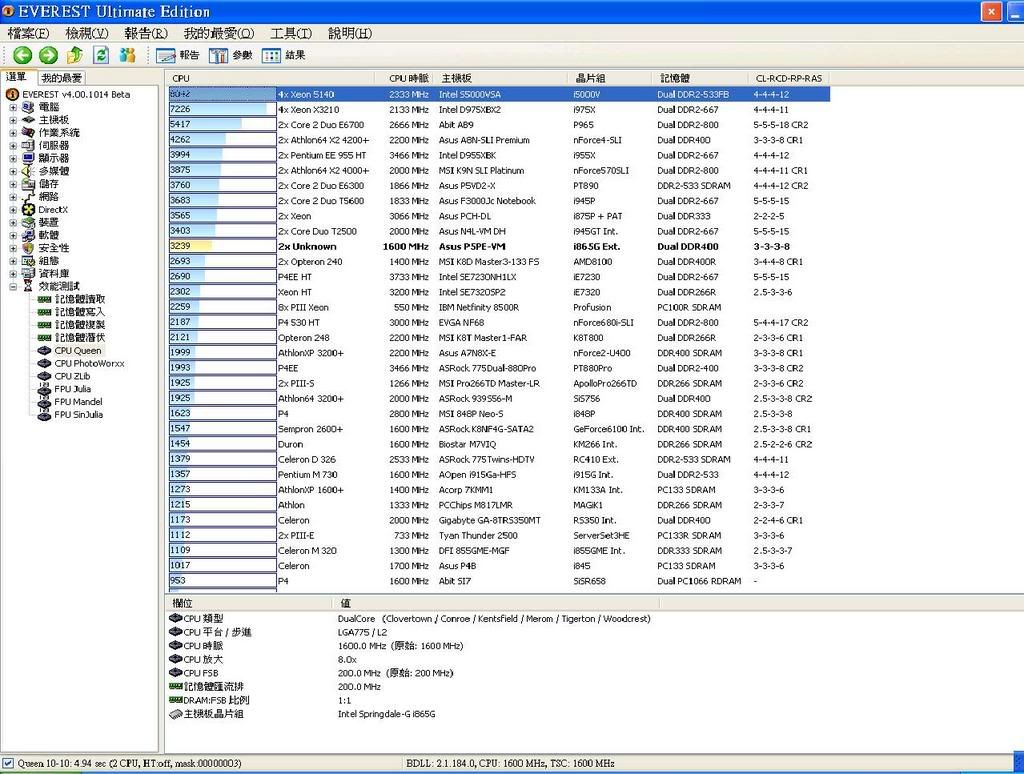Image resolution: width=1024 pixels, height=774 pixels.
Task: Select the CPU ZLib benchmark
Action: tap(72, 376)
